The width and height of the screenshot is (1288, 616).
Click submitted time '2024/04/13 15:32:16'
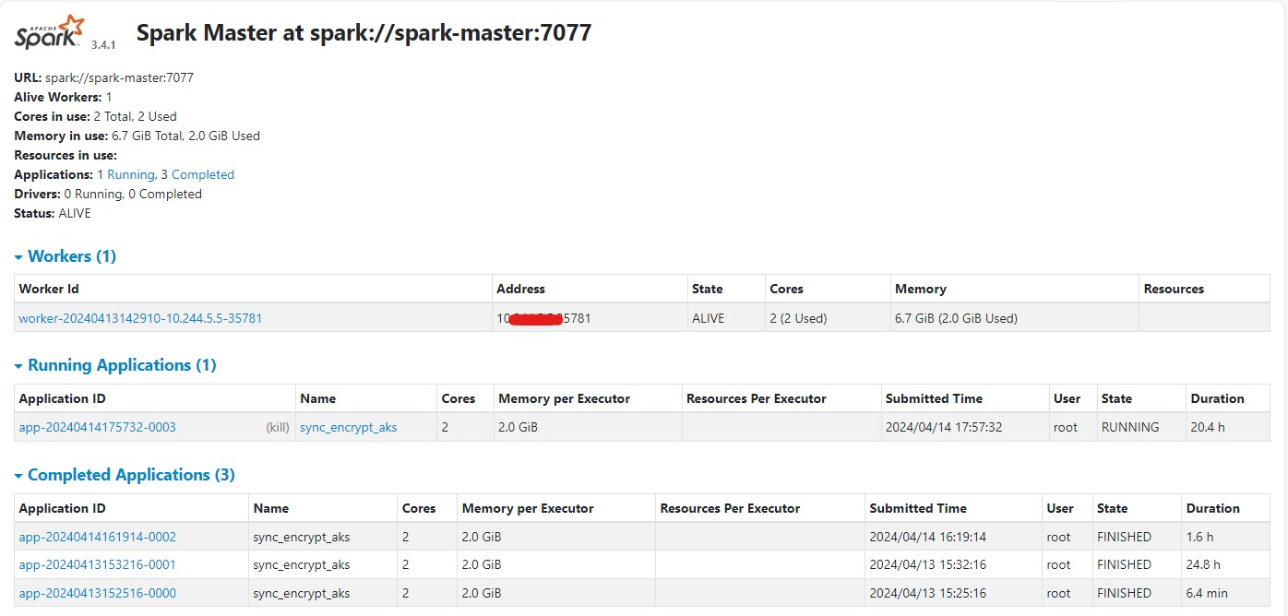click(x=927, y=565)
